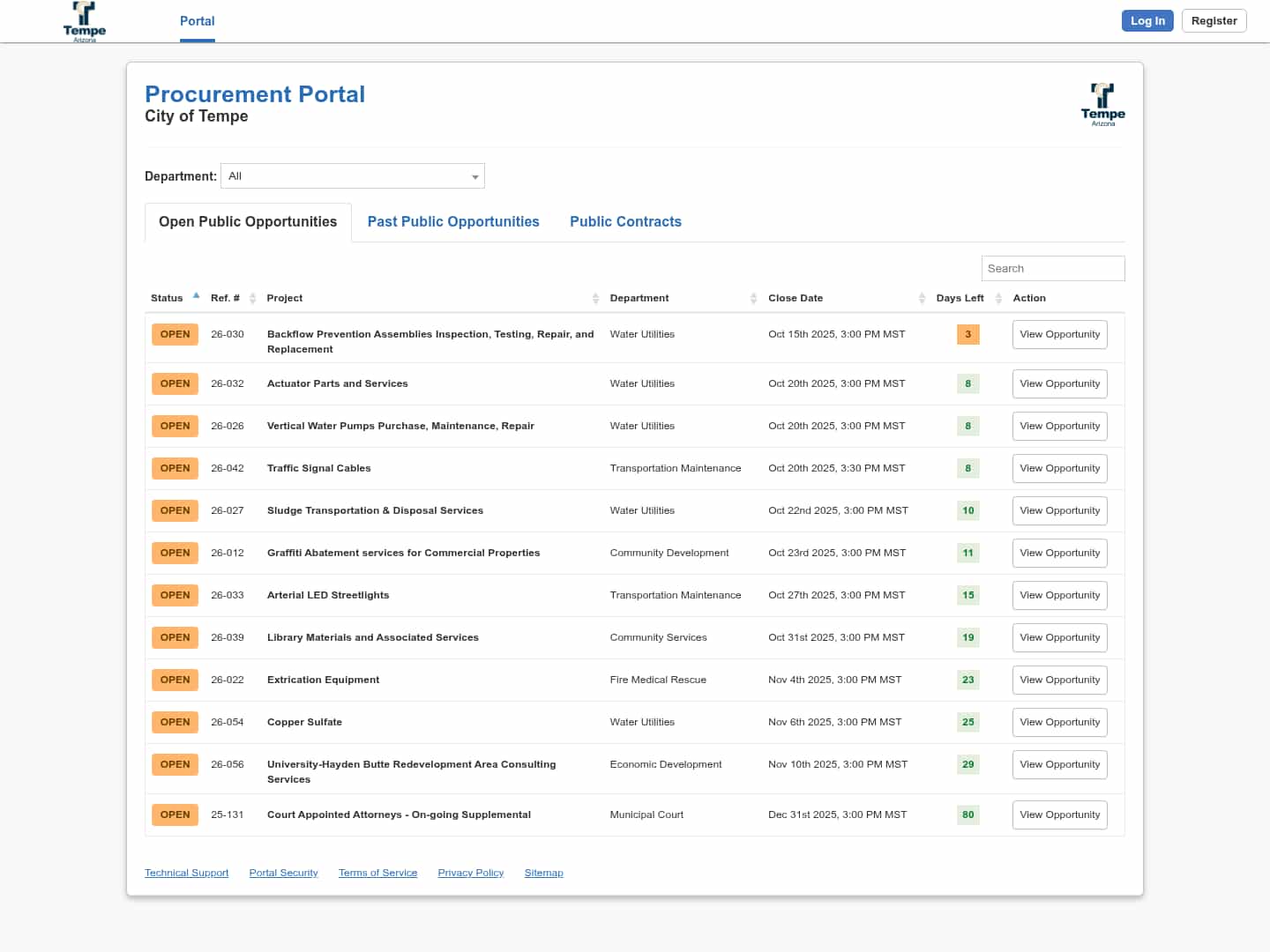1270x952 pixels.
Task: Sort table by Ref. # column arrows
Action: (x=252, y=299)
